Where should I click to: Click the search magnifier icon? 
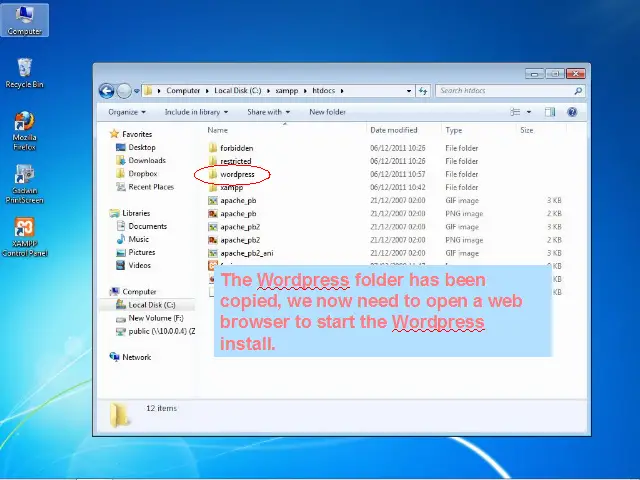(578, 91)
